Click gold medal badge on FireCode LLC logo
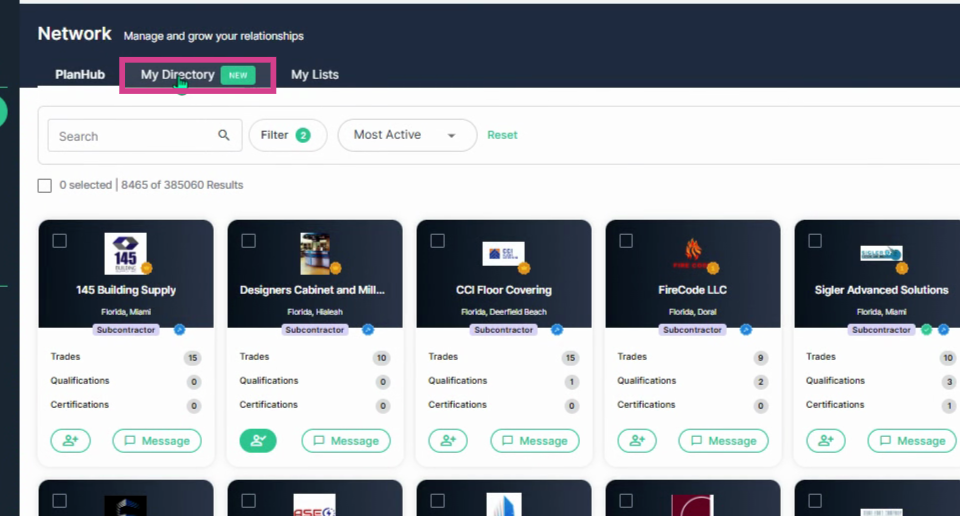The image size is (960, 516). point(713,268)
